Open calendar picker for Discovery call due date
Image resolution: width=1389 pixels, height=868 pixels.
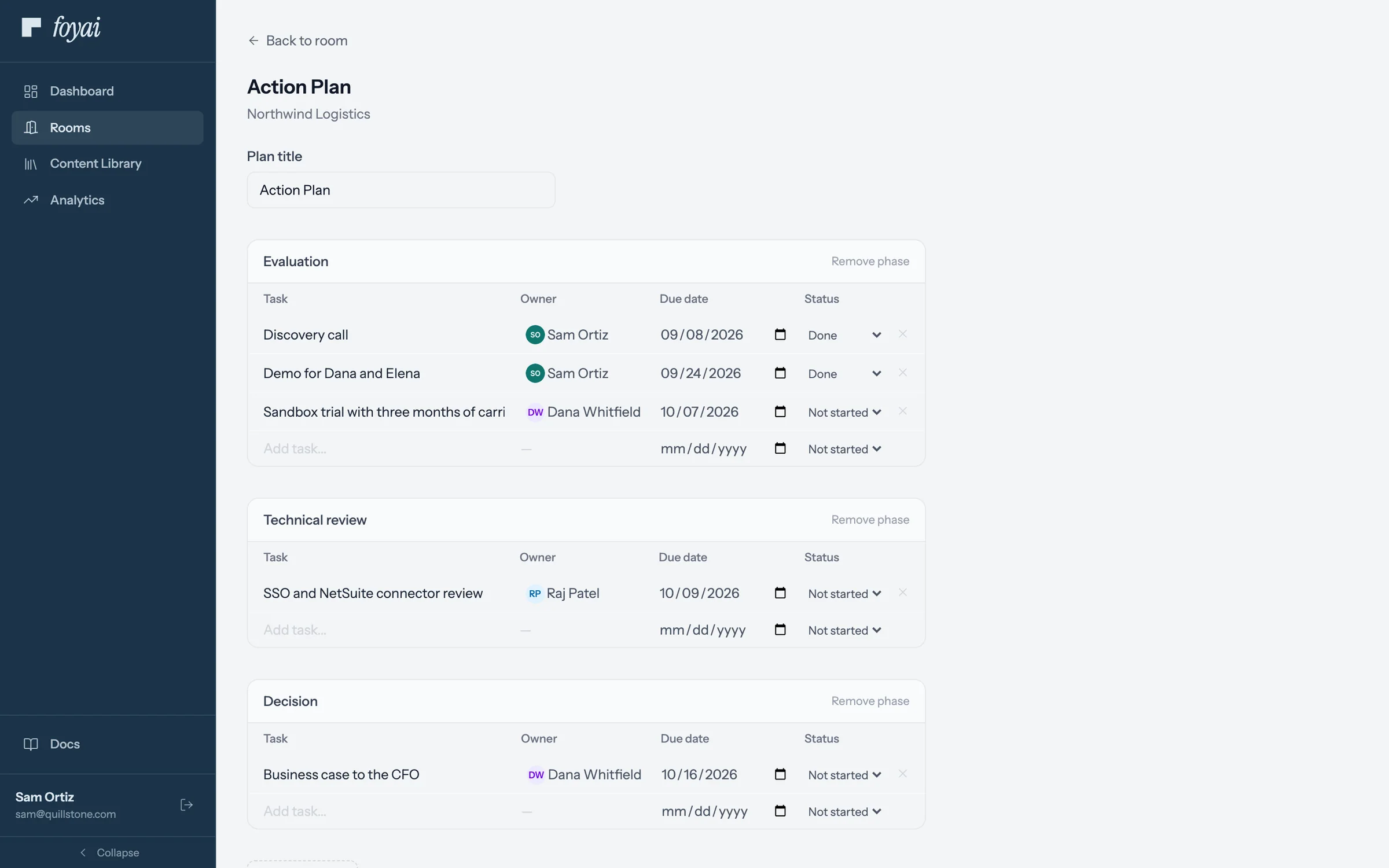point(780,334)
